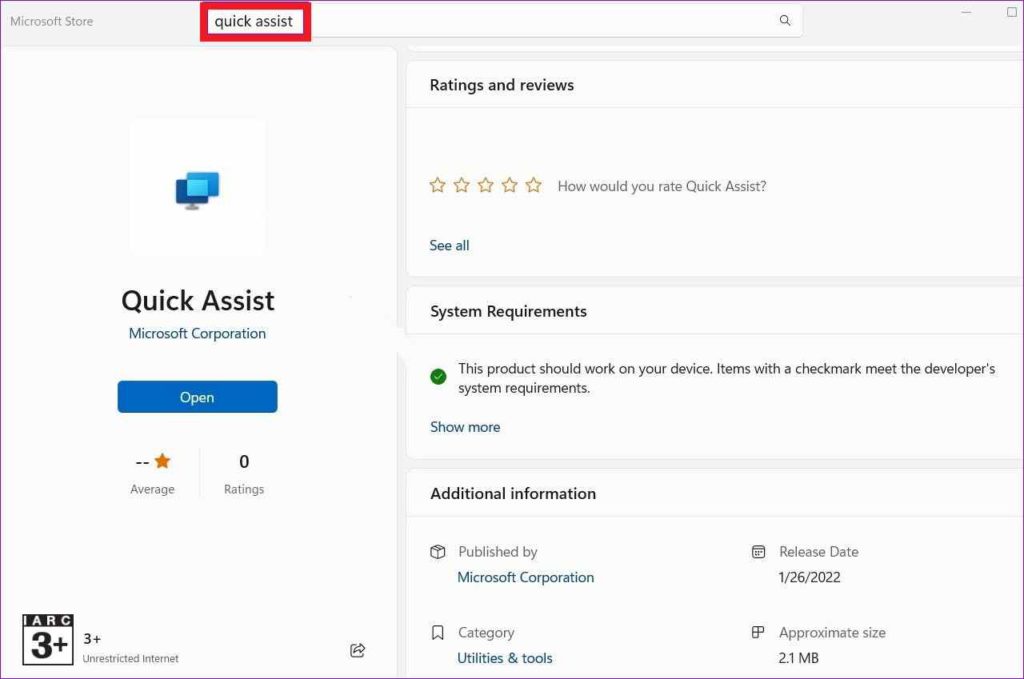Click the Ratings and reviews heading
This screenshot has height=679, width=1024.
[x=502, y=85]
